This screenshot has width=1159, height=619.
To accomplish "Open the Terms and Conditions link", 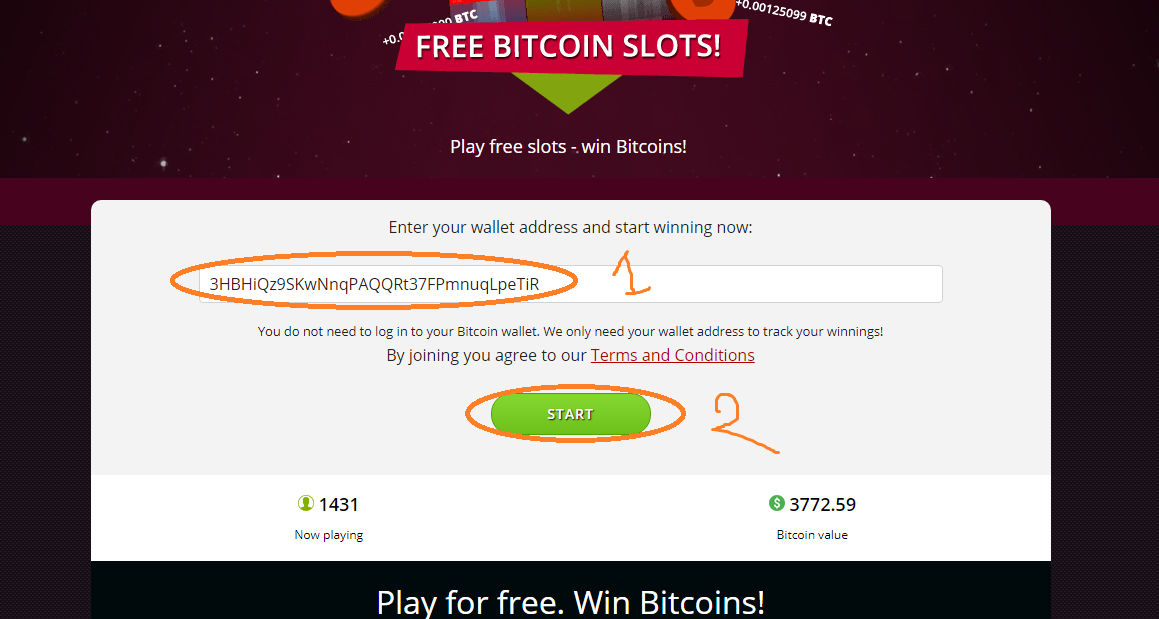I will (x=673, y=355).
